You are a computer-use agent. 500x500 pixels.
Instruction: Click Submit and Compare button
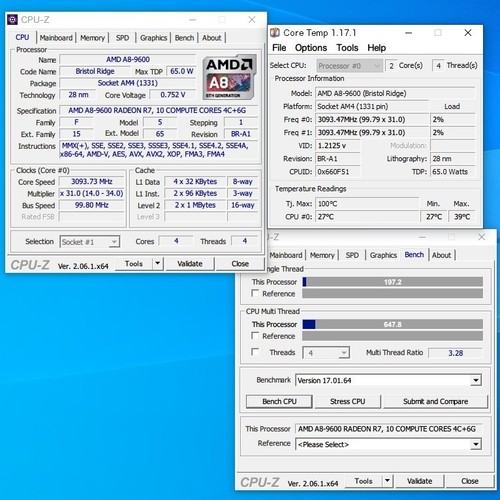[435, 401]
